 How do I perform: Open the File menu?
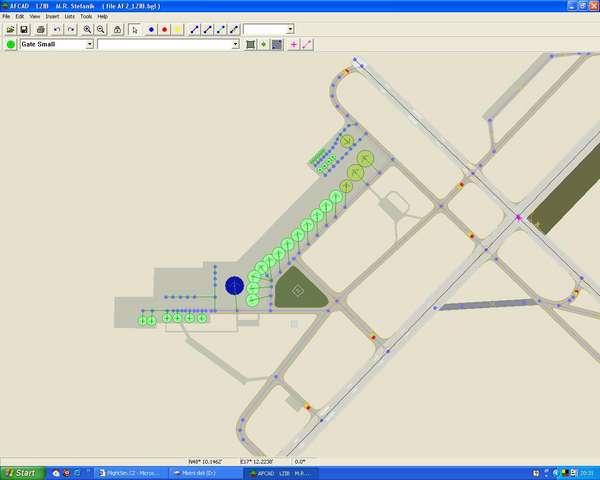[6, 16]
